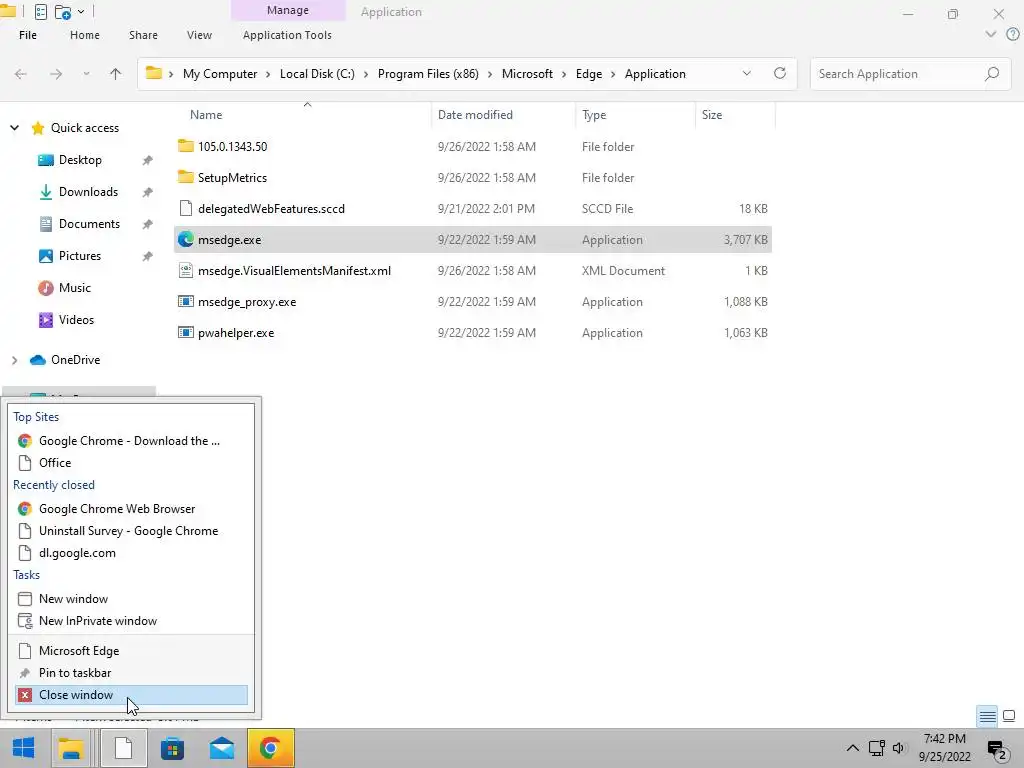Switch to large icons view layout
1024x768 pixels.
coord(1009,716)
